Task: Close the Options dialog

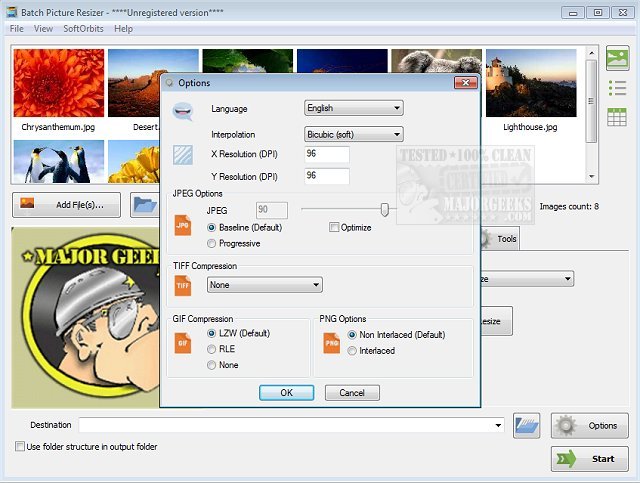Action: point(465,83)
